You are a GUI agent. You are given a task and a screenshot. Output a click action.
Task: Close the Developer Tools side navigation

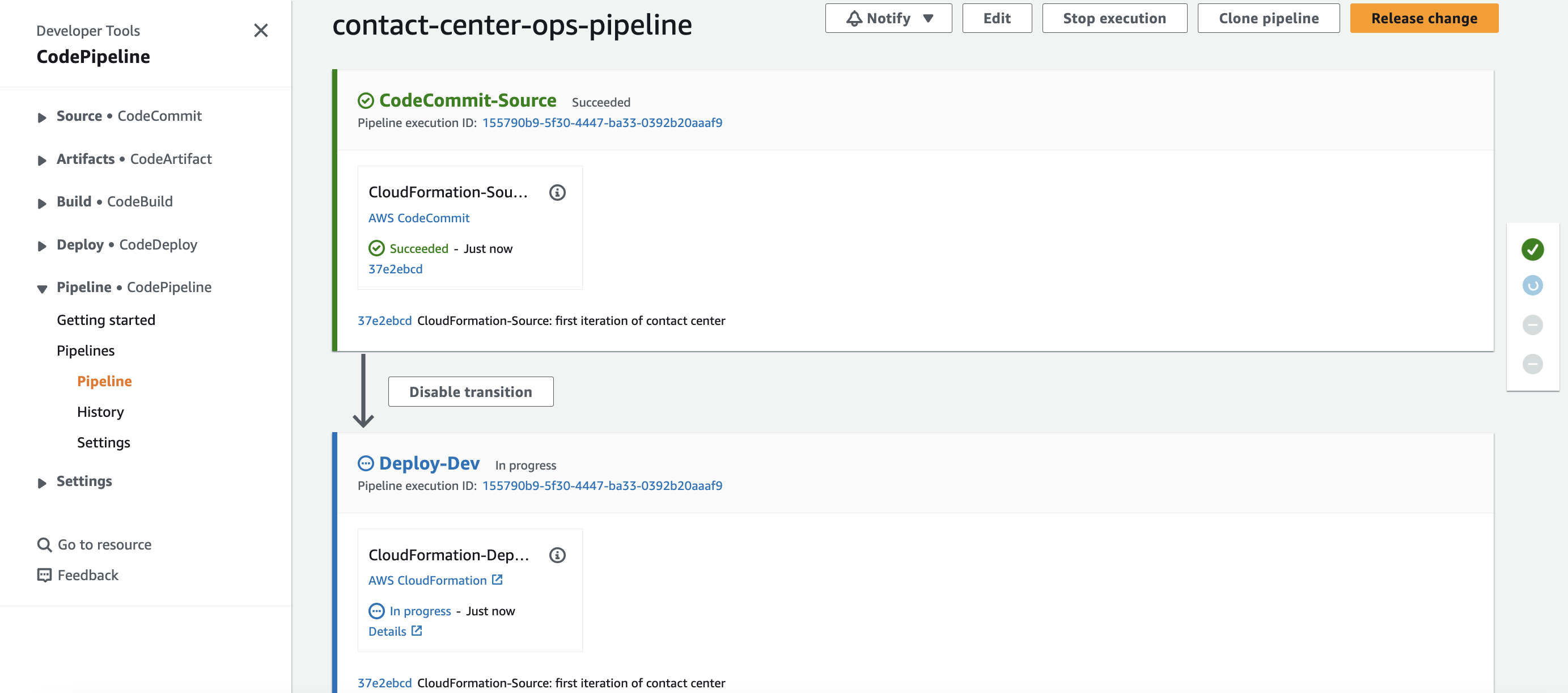261,31
